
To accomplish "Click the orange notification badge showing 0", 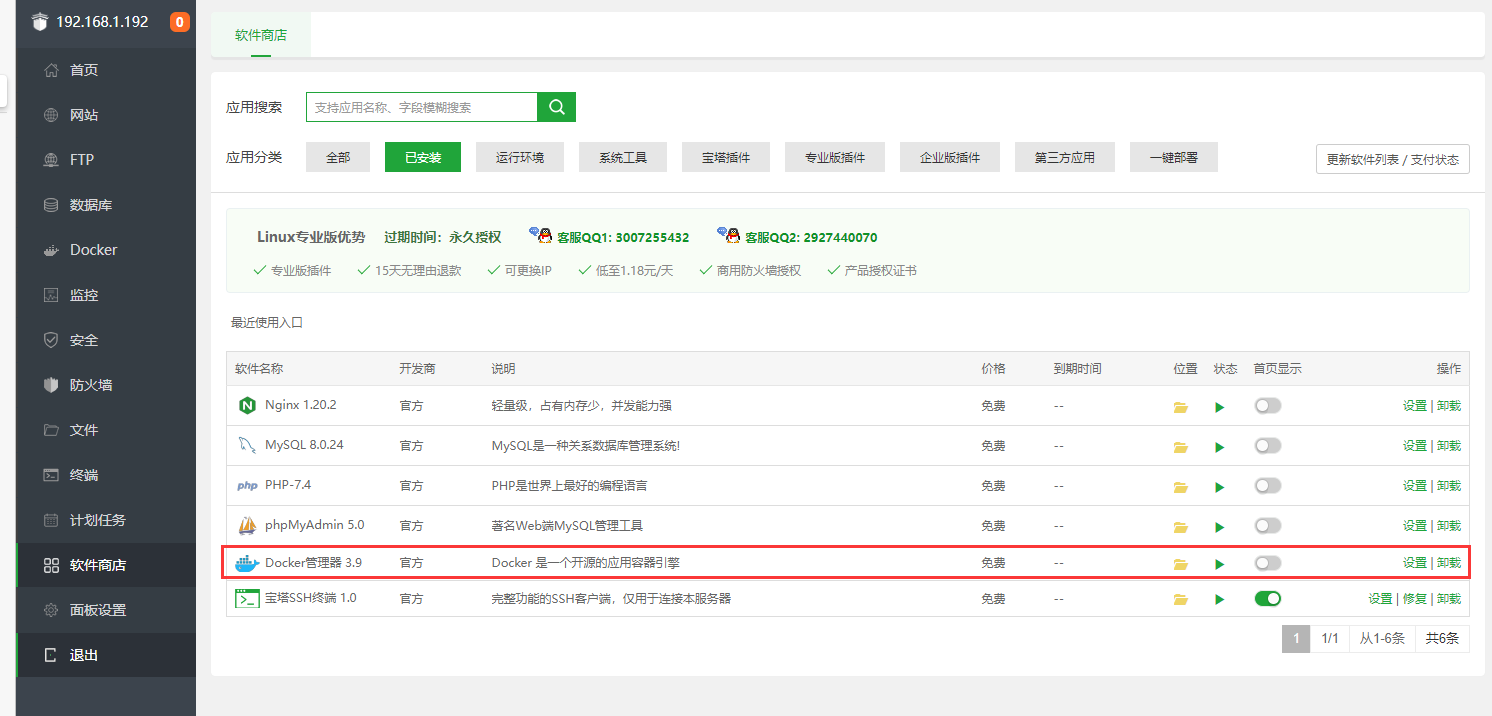I will (180, 22).
